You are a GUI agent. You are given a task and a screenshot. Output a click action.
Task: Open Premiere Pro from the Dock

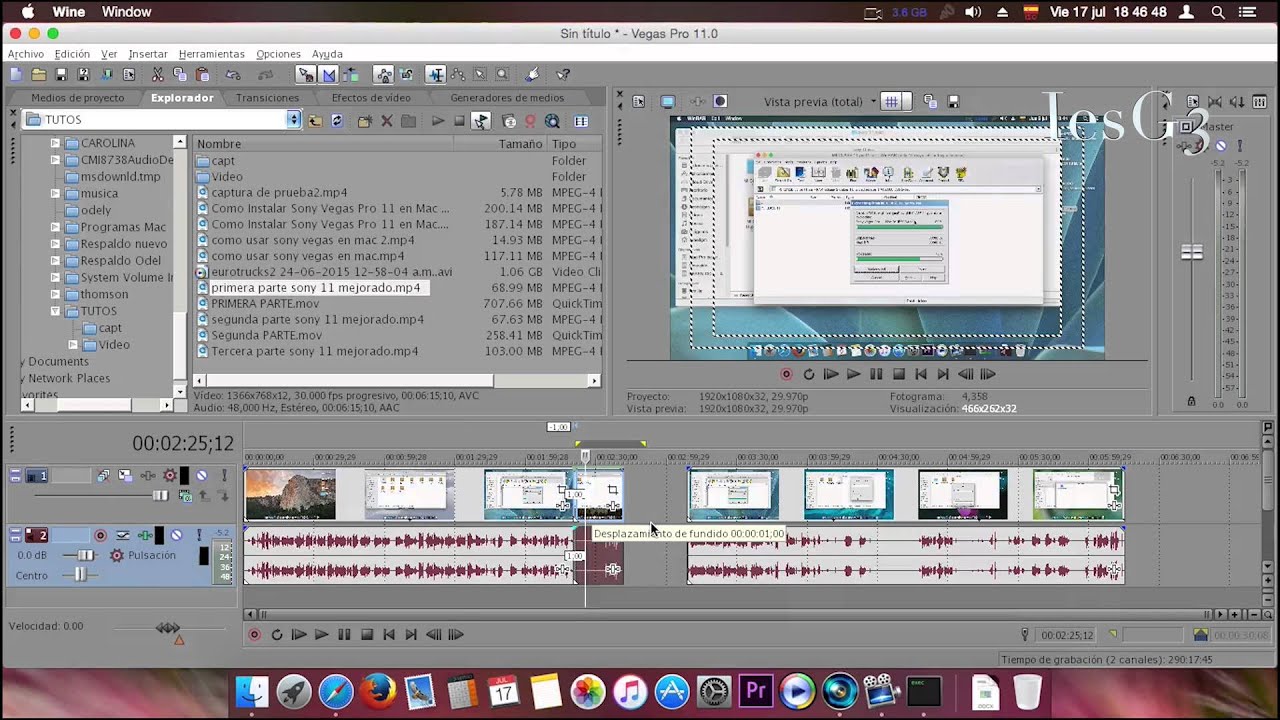pyautogui.click(x=756, y=691)
